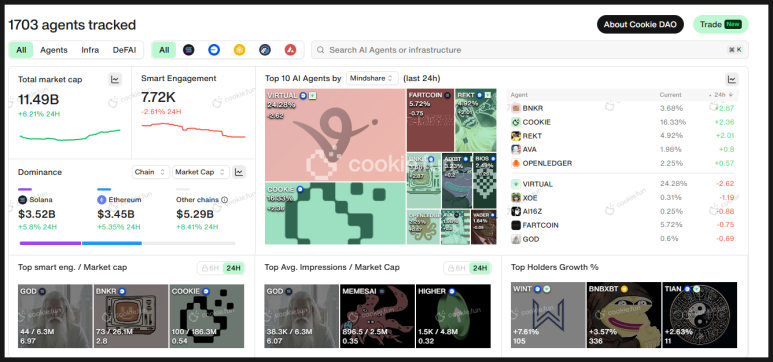Switch Top smart eng. panel to 6H
This screenshot has width=773, height=362.
210,268
